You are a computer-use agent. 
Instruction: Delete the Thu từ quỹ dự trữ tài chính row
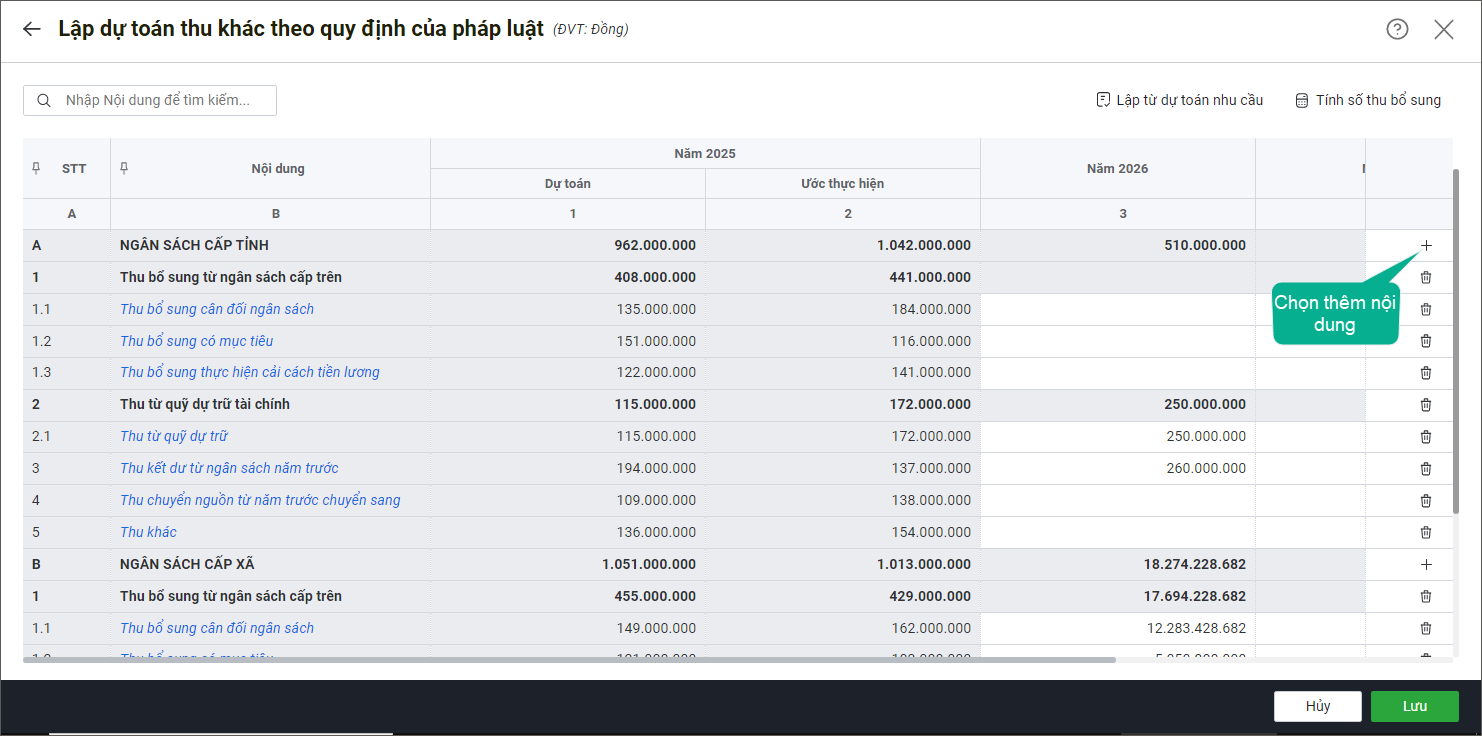pyautogui.click(x=1426, y=405)
